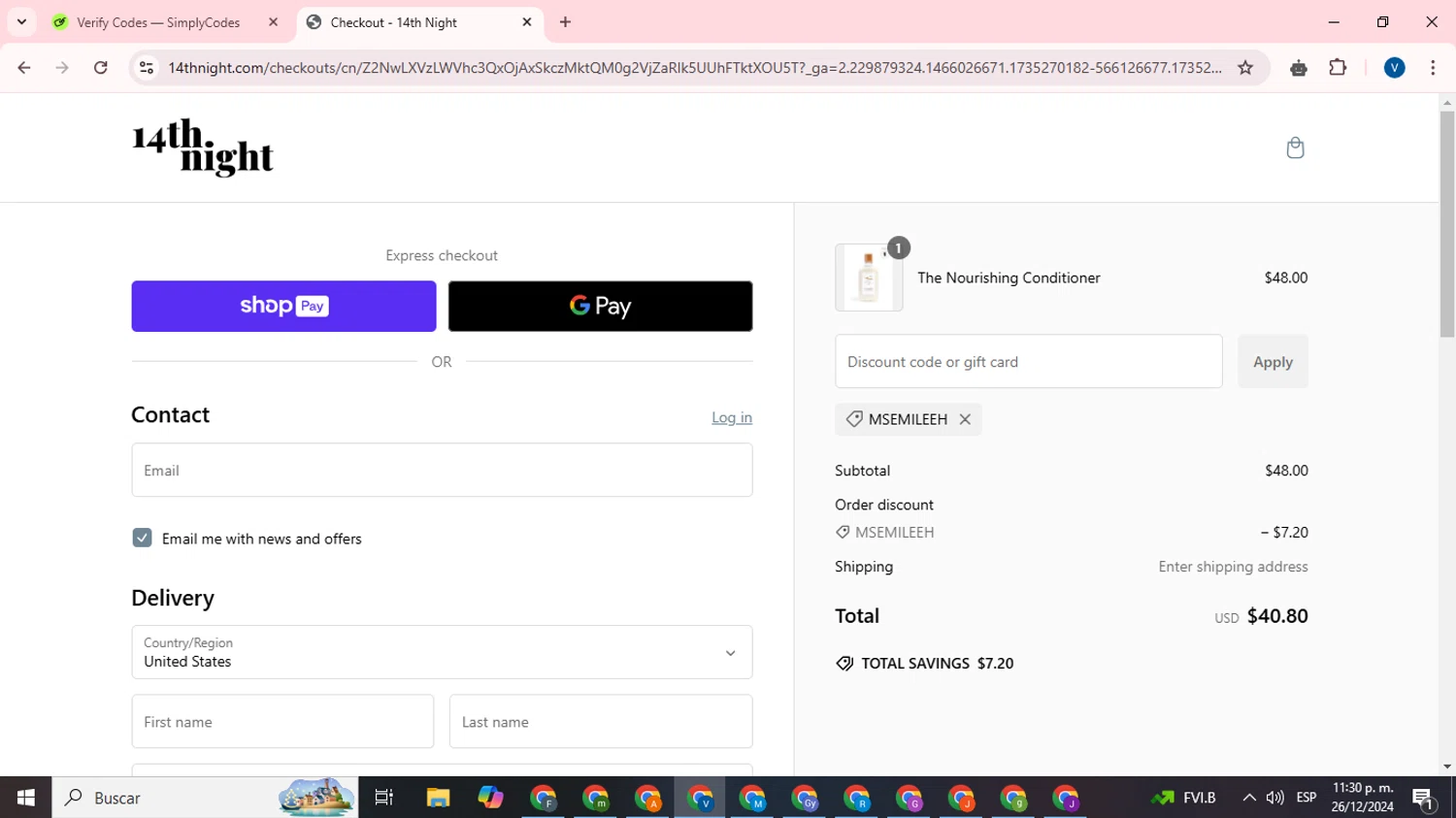Click the Subtotal $48.00 value
This screenshot has width=1456, height=818.
pyautogui.click(x=1286, y=471)
